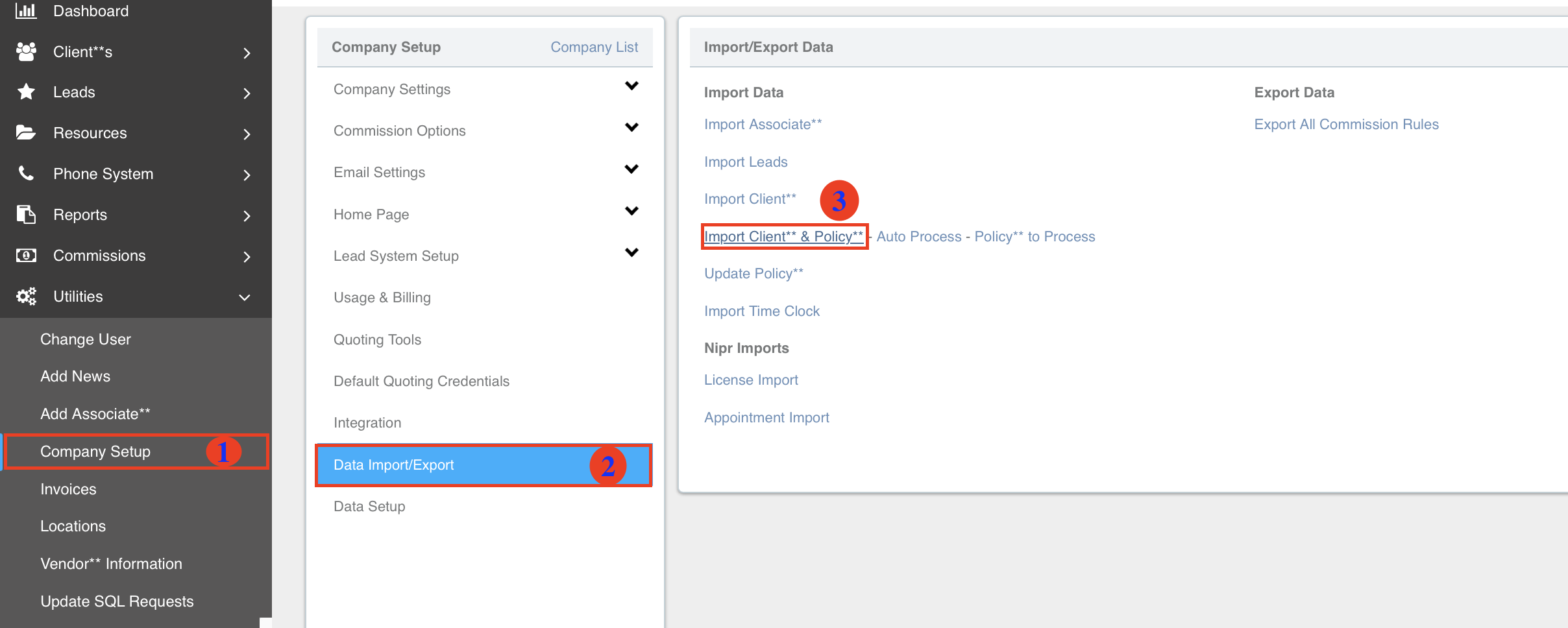Expand the Client**s sidebar chevron
Image resolution: width=1568 pixels, height=628 pixels.
coord(247,53)
